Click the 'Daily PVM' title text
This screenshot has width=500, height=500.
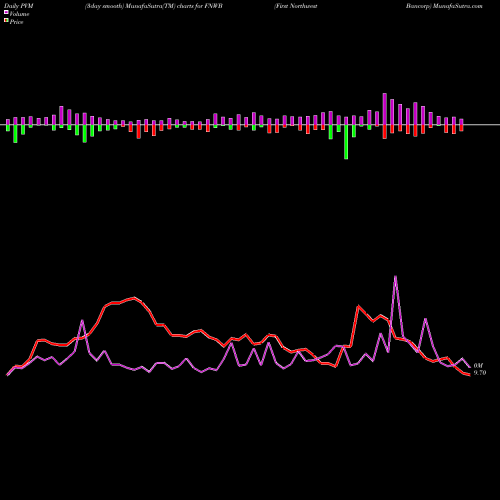(19, 6)
